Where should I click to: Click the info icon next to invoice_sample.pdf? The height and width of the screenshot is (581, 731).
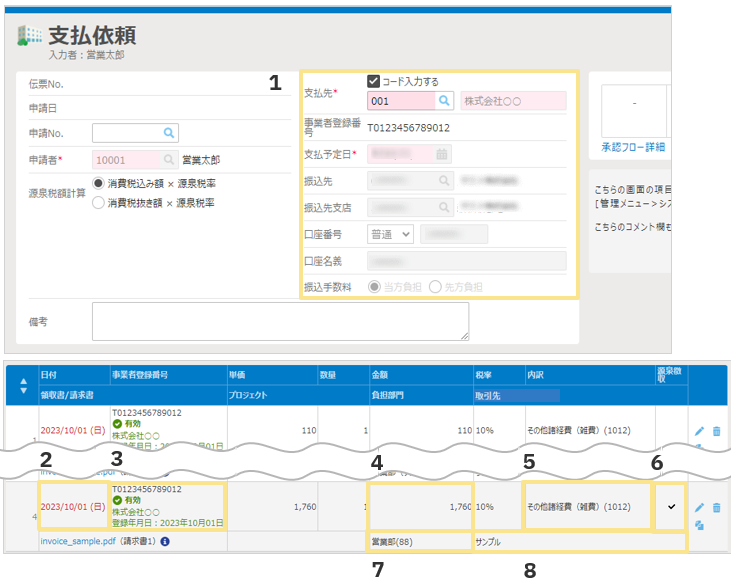click(164, 541)
